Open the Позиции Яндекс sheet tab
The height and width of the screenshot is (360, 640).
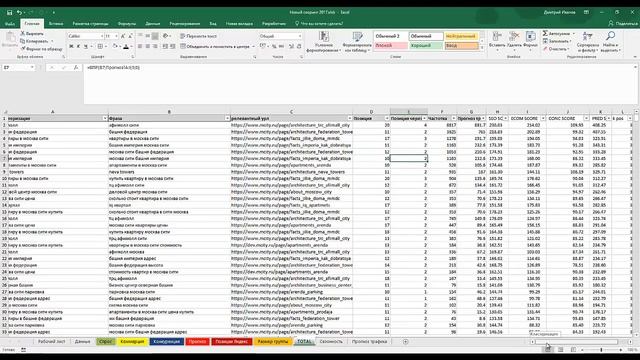(x=231, y=342)
